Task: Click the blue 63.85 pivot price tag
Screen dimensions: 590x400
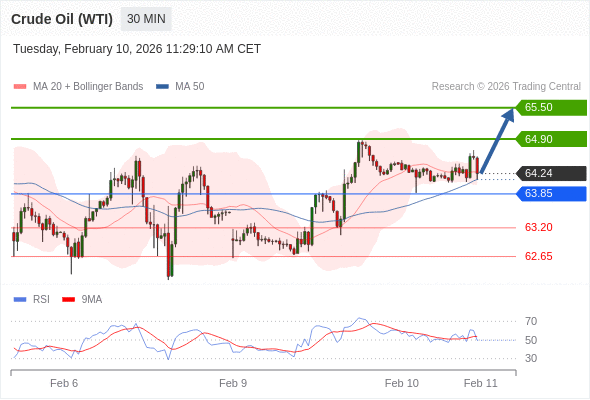Action: point(551,194)
